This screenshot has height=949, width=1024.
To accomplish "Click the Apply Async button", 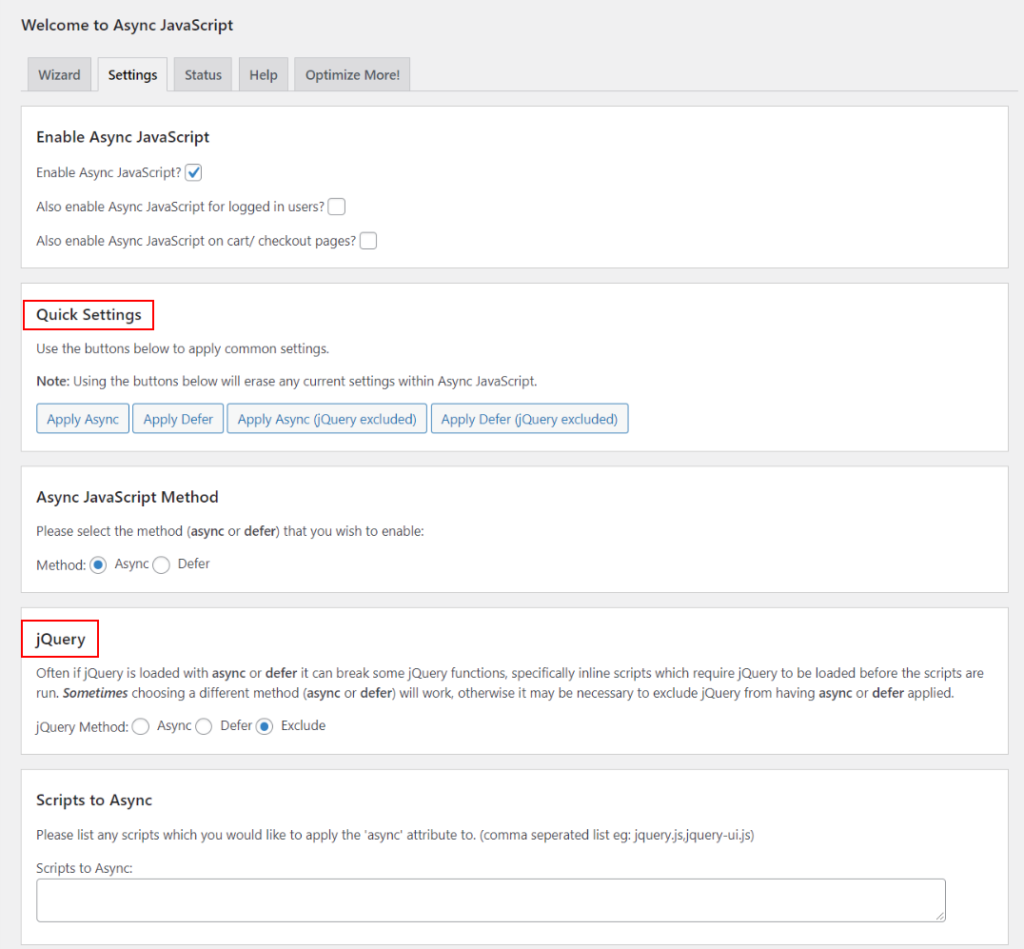I will point(82,418).
